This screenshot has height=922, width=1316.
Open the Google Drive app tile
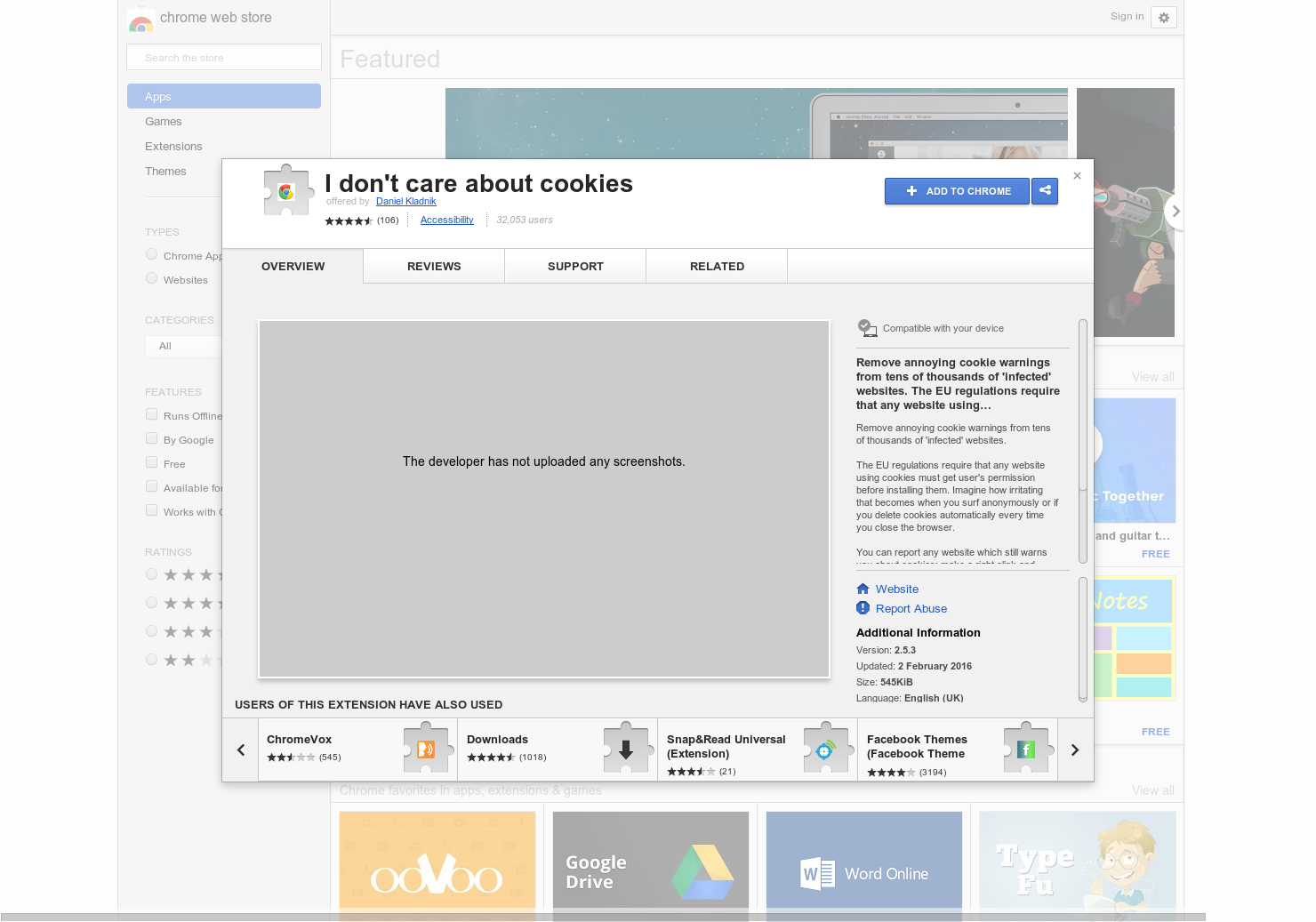651,866
